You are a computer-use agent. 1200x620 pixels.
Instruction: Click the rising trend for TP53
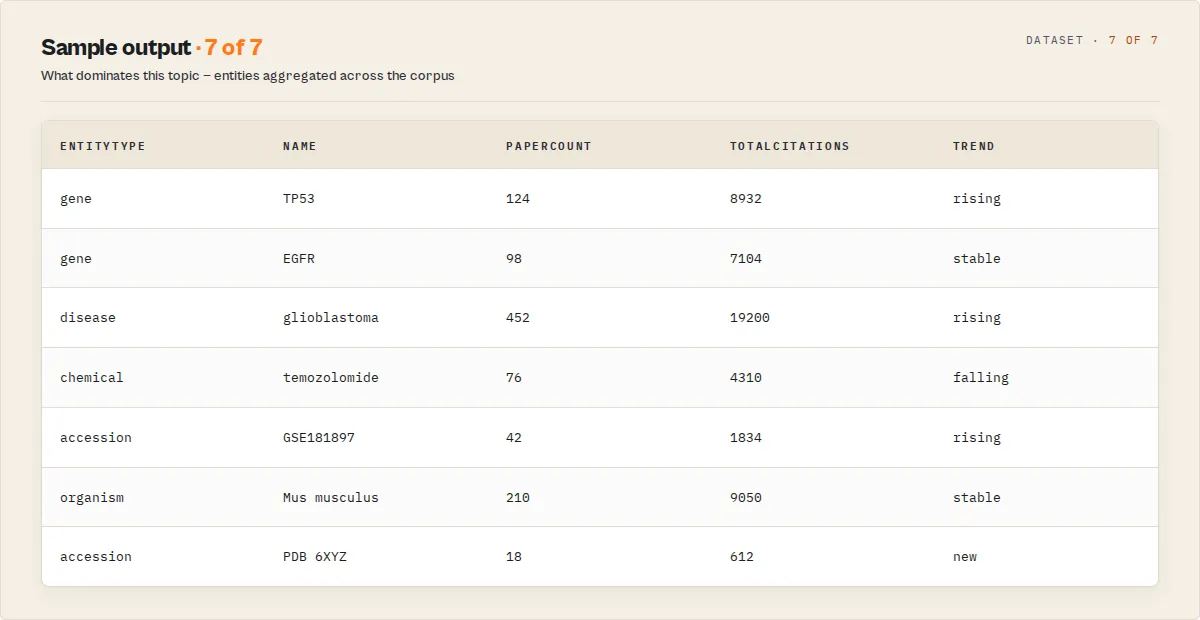point(977,199)
